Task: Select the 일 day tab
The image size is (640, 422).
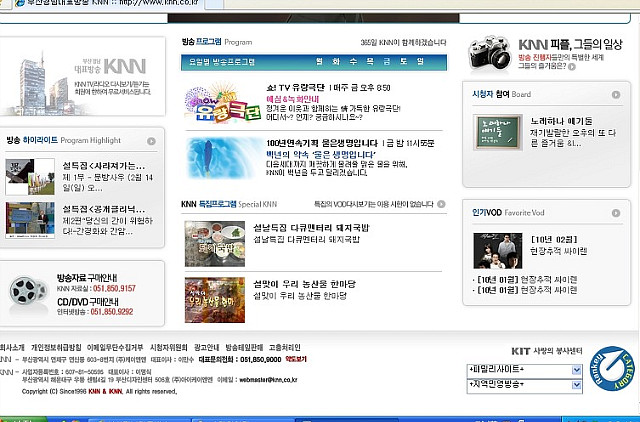Action: [x=420, y=62]
